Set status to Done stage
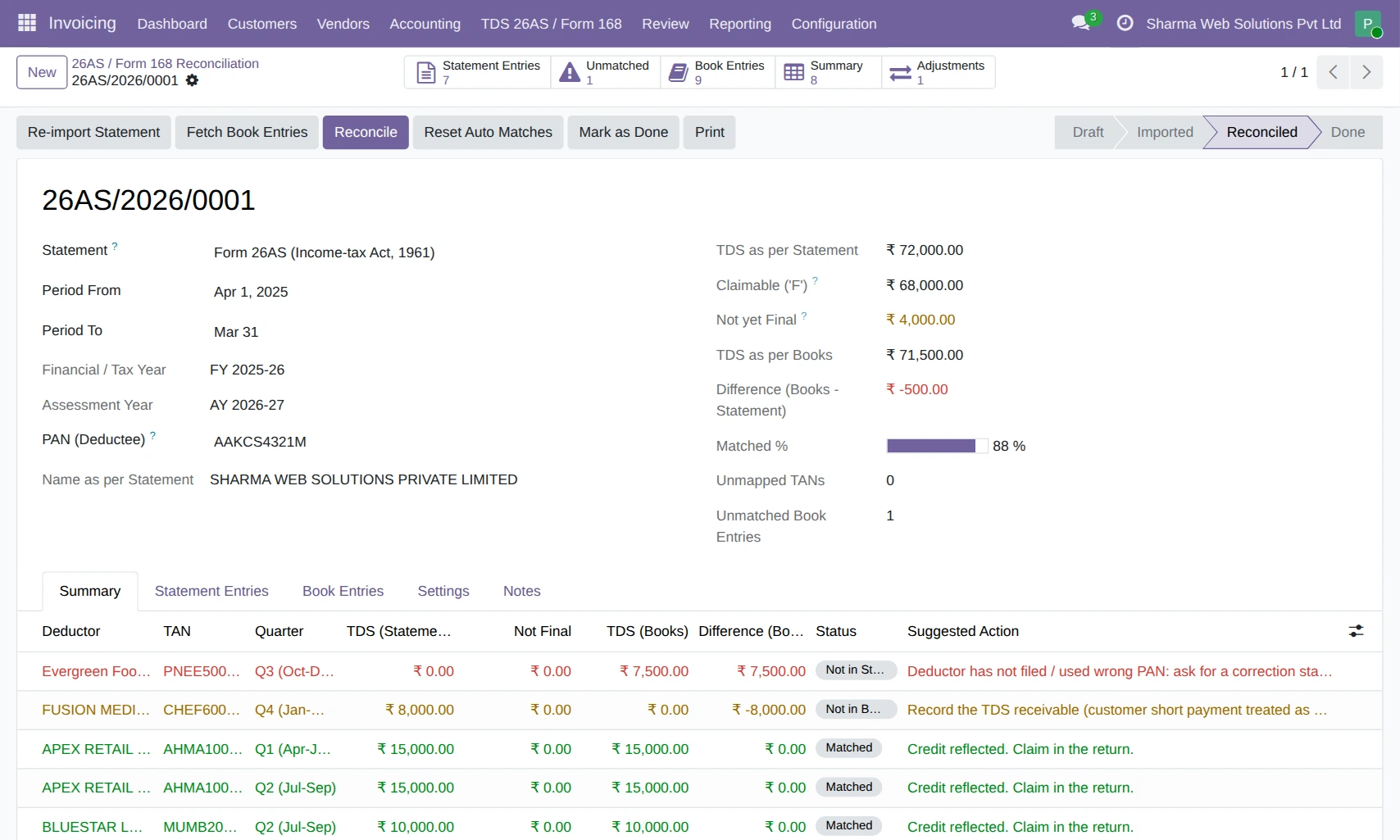This screenshot has width=1400, height=840. click(1348, 132)
